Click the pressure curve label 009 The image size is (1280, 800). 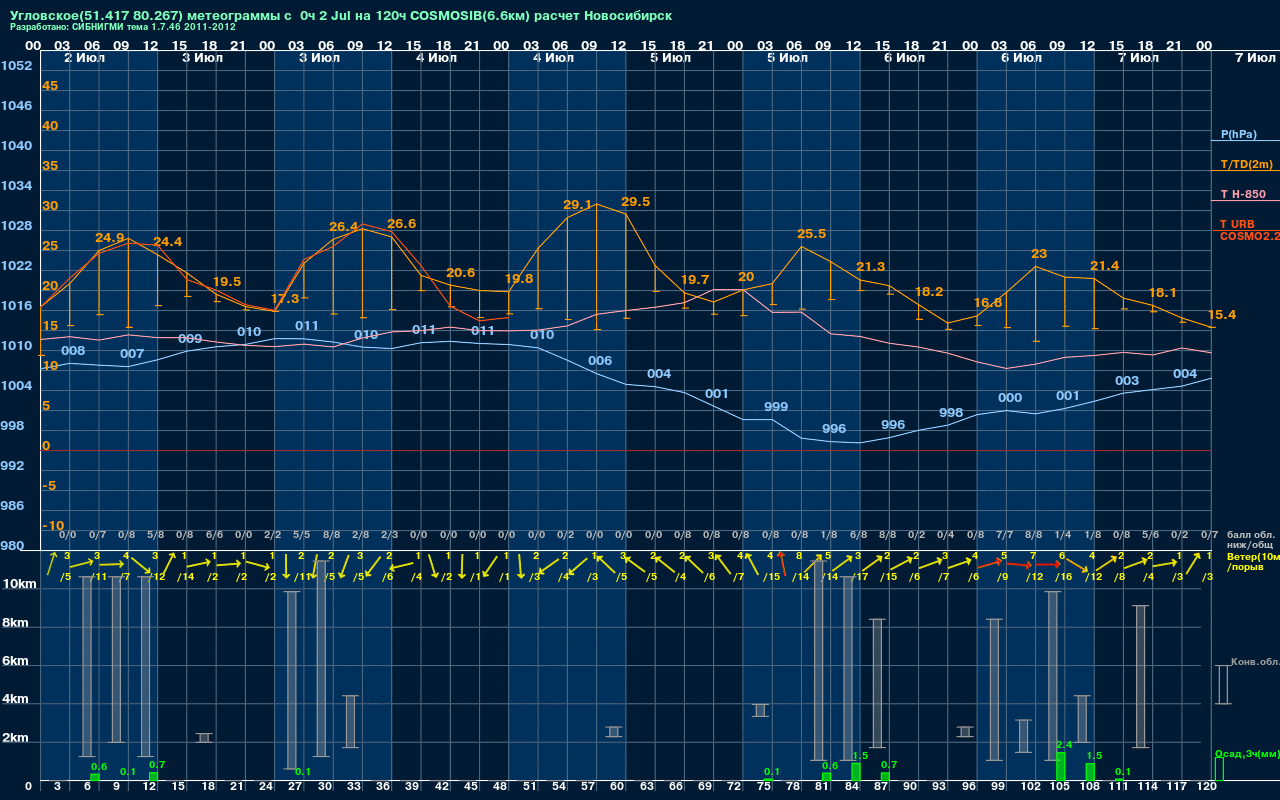point(190,339)
